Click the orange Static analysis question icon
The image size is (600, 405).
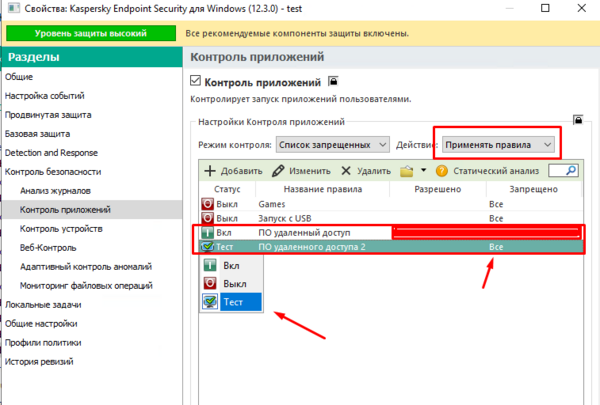click(x=441, y=171)
